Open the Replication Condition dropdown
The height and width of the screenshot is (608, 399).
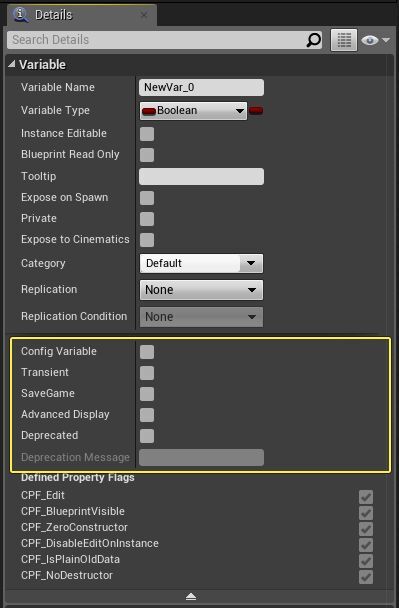tap(201, 317)
